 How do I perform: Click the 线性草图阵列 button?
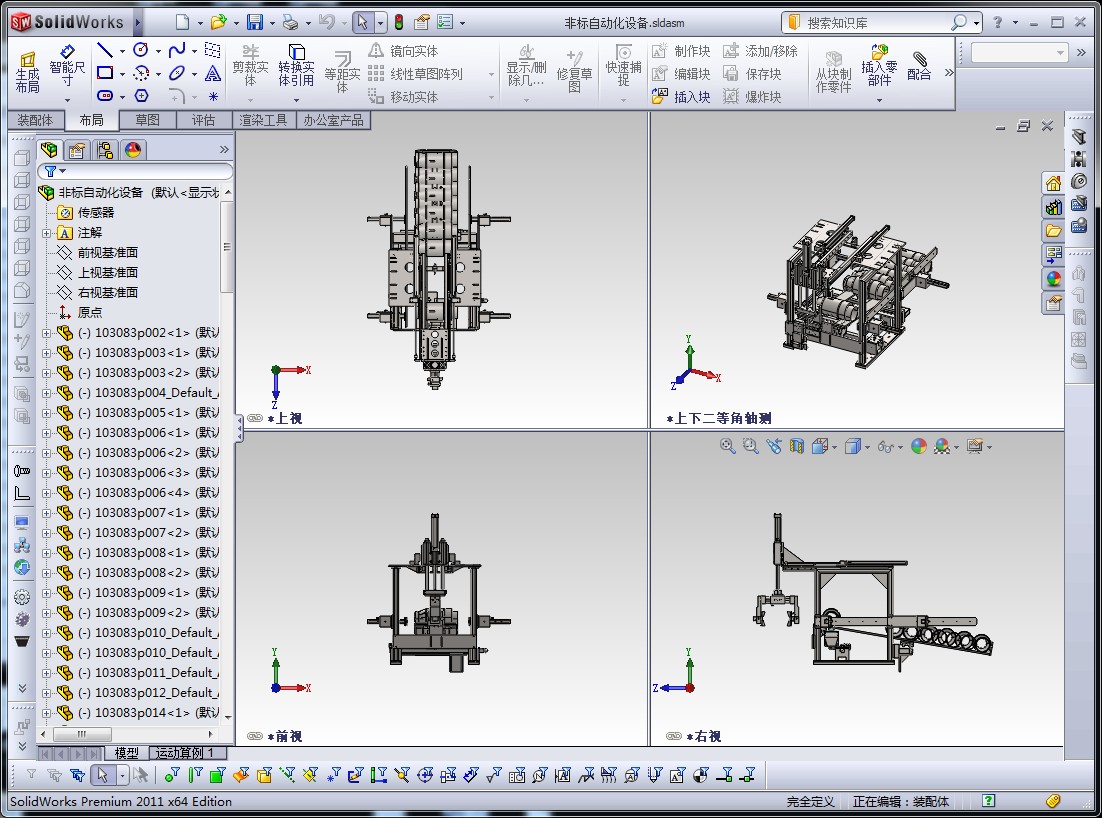415,74
